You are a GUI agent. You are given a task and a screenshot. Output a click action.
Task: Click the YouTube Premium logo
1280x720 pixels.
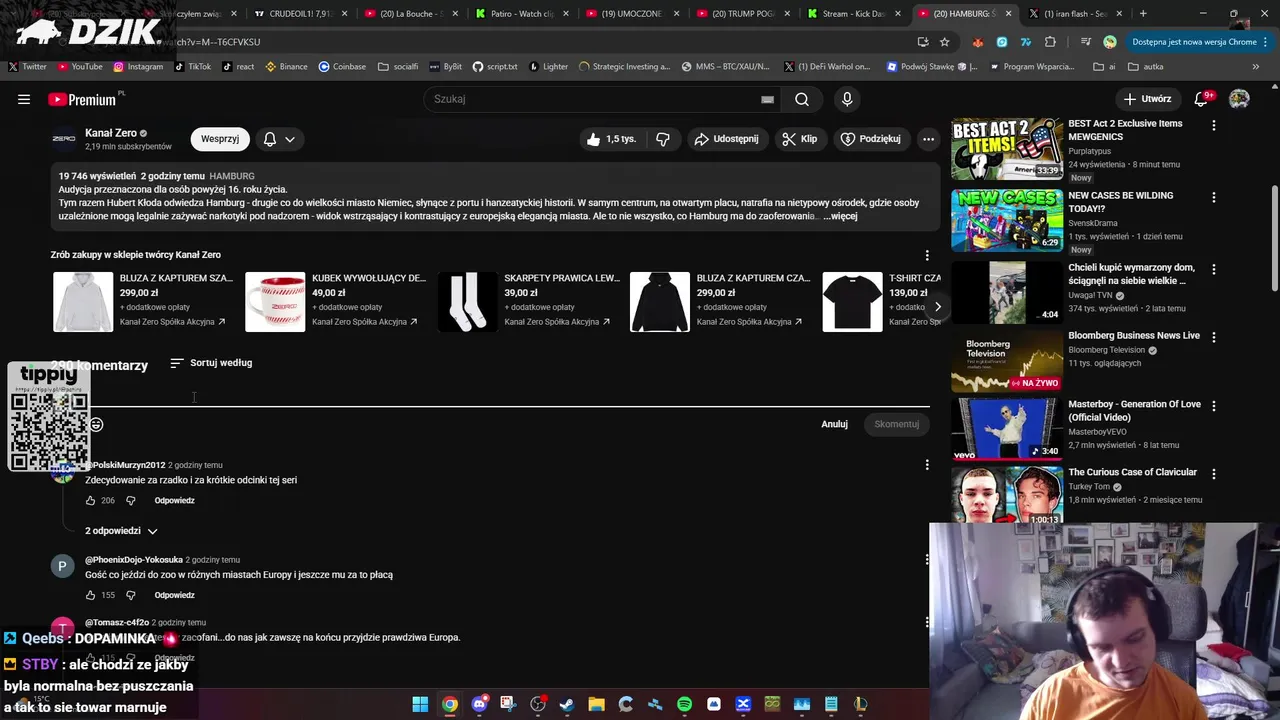tap(82, 99)
